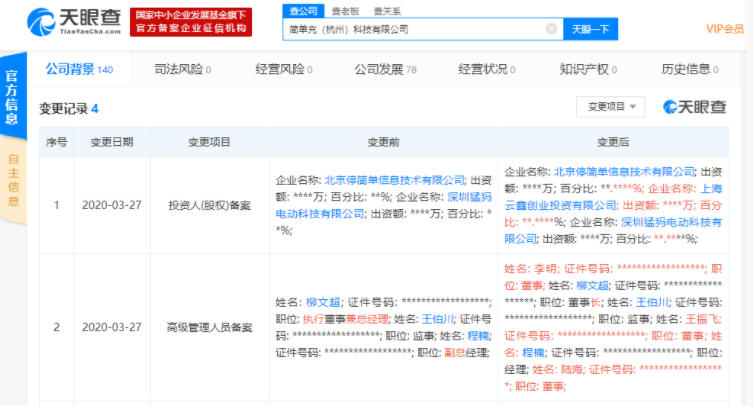
Task: Open 柳文超 person link in 变更前 column
Action: [323, 302]
